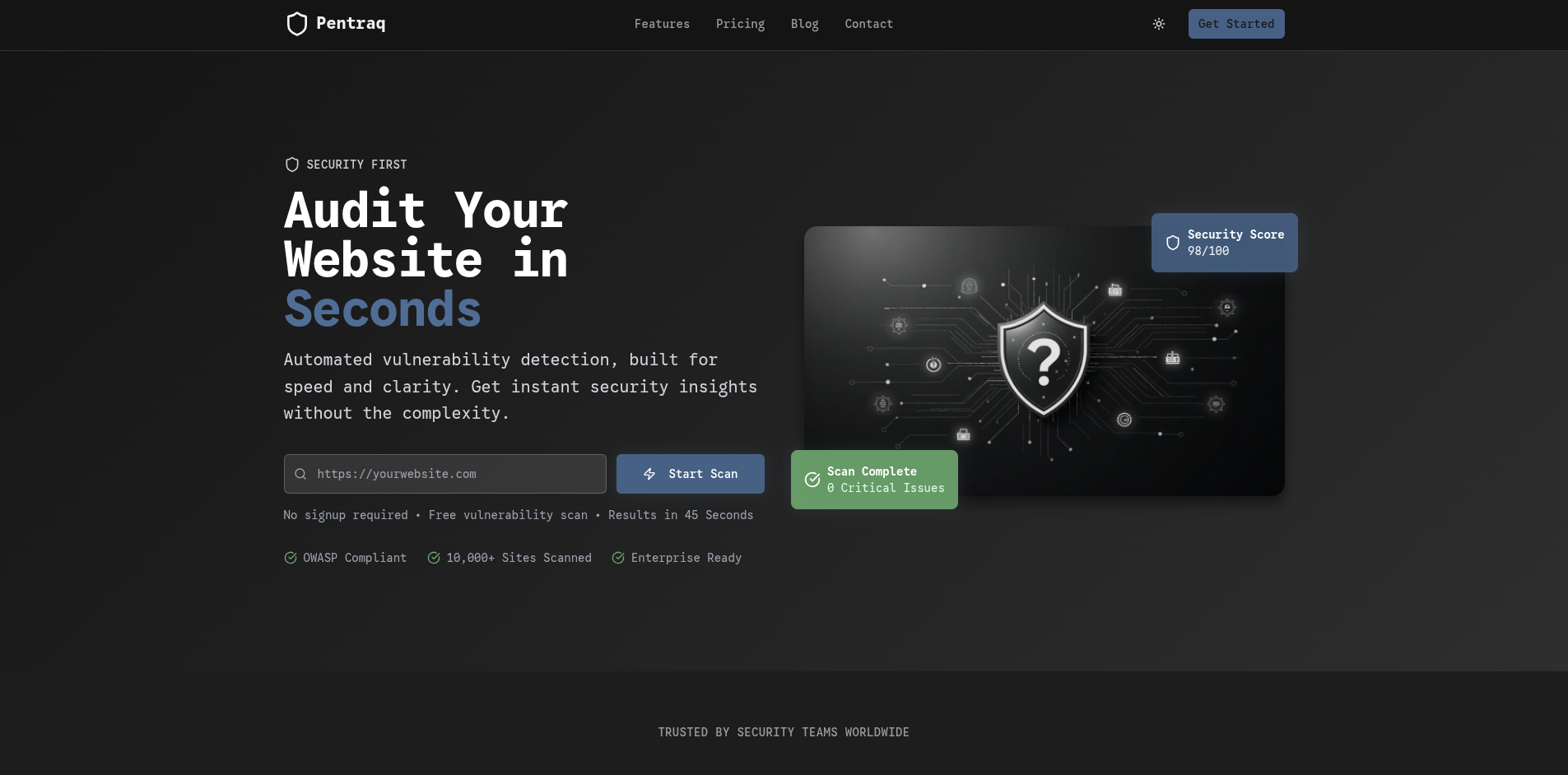The width and height of the screenshot is (1568, 775).
Task: Click the magnifier icon in URL field
Action: point(300,474)
